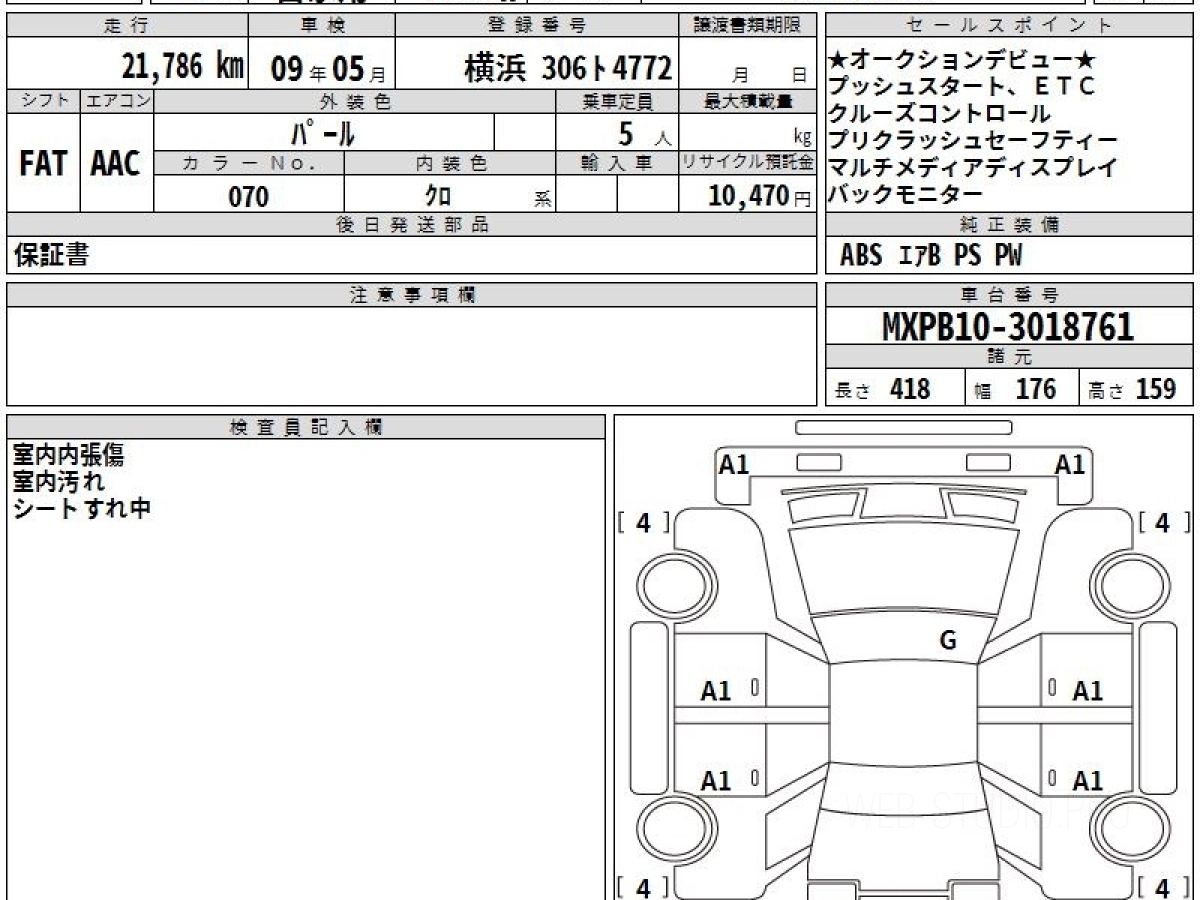Select the A1 mark at the bumper's left corner

(x=734, y=464)
